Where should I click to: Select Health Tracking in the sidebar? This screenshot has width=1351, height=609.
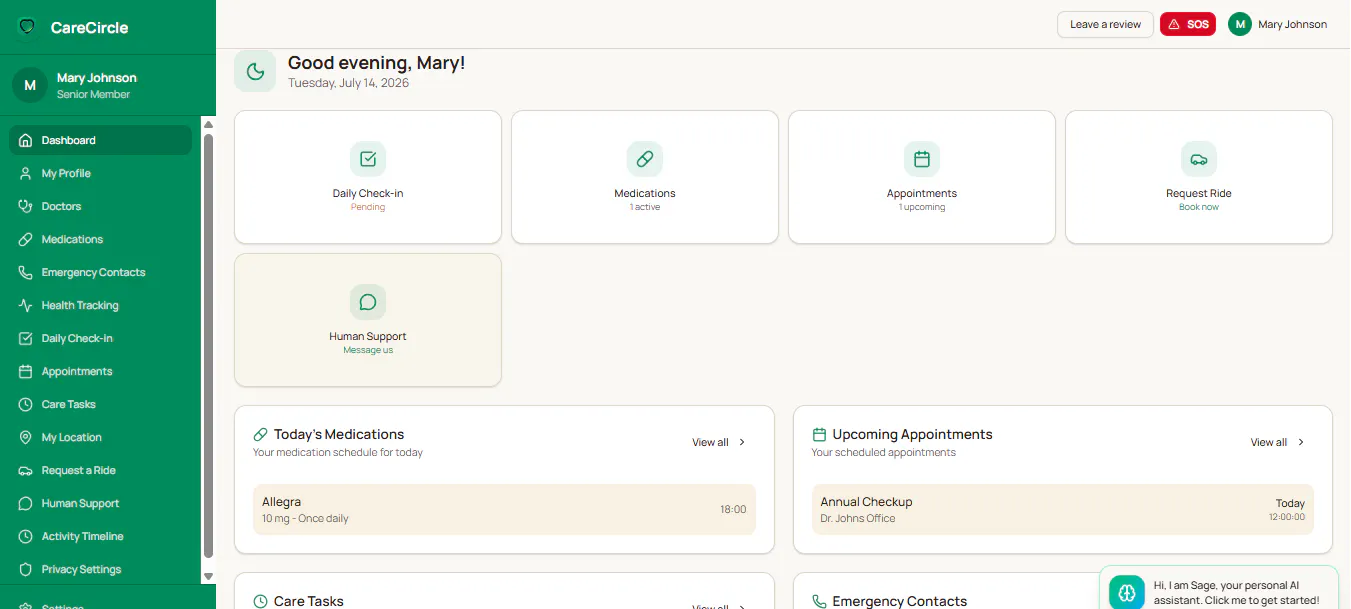tap(100, 305)
